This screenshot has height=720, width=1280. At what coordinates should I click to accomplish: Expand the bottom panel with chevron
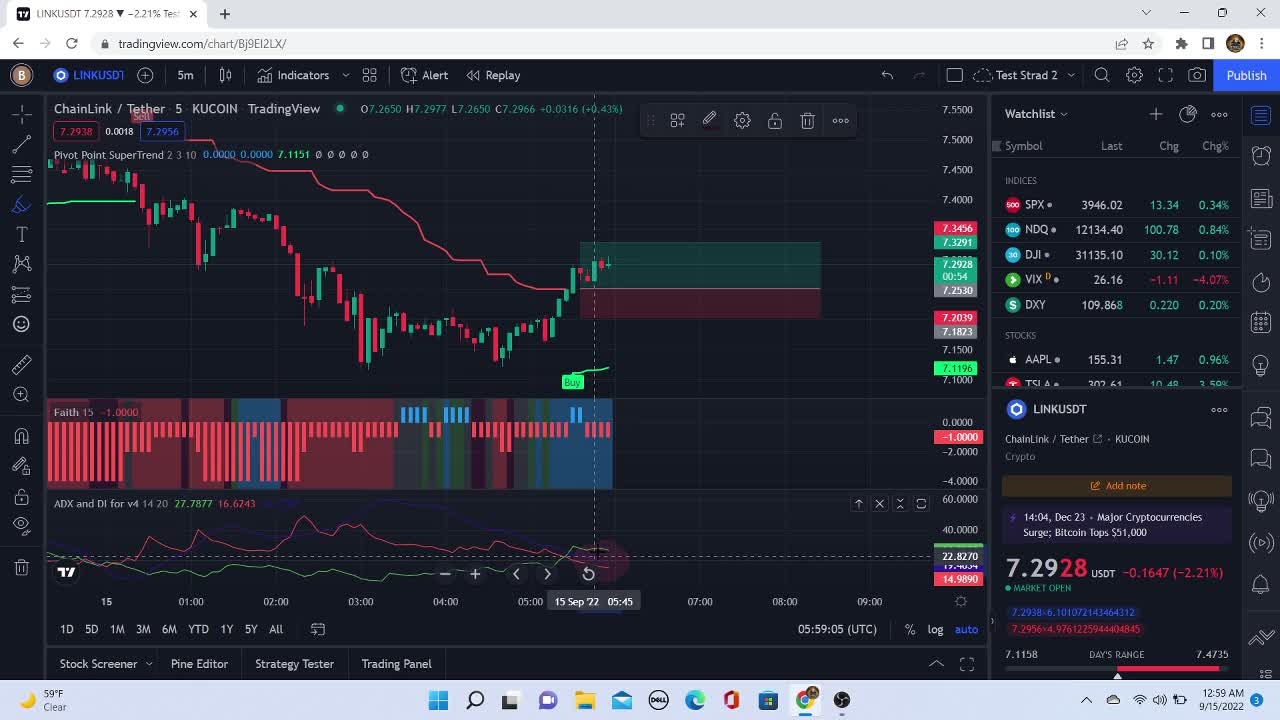(x=936, y=664)
